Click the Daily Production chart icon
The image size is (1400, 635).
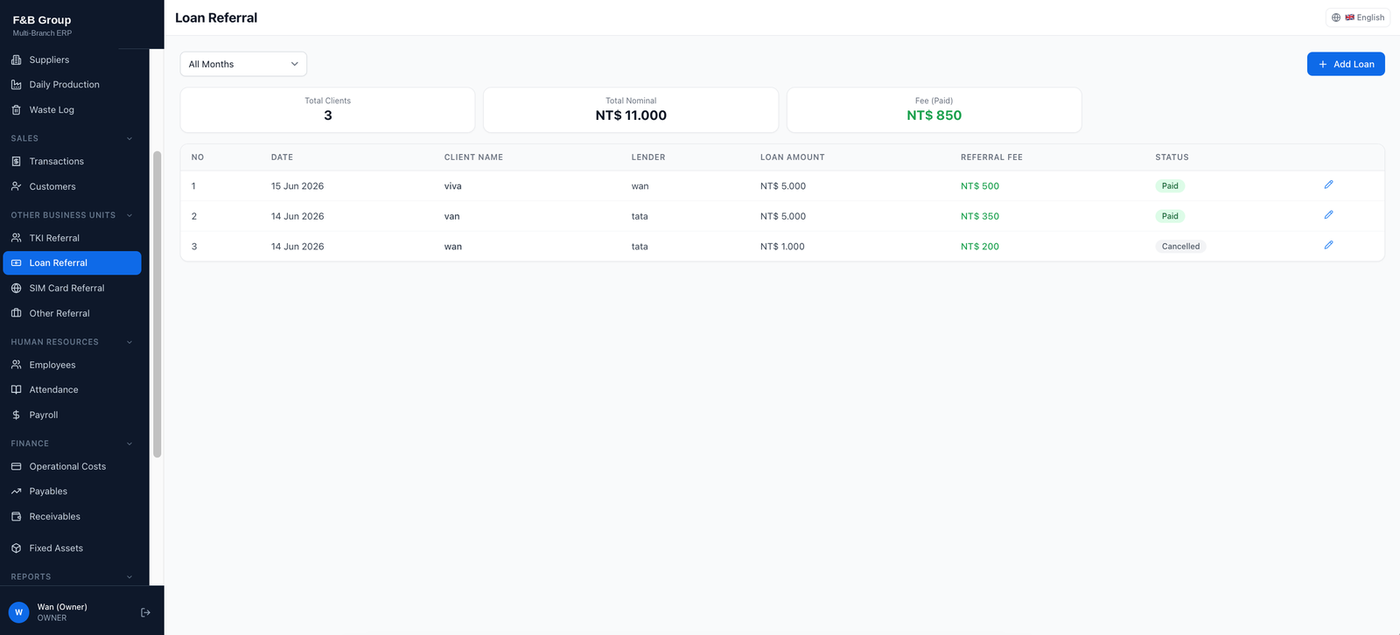[16, 85]
